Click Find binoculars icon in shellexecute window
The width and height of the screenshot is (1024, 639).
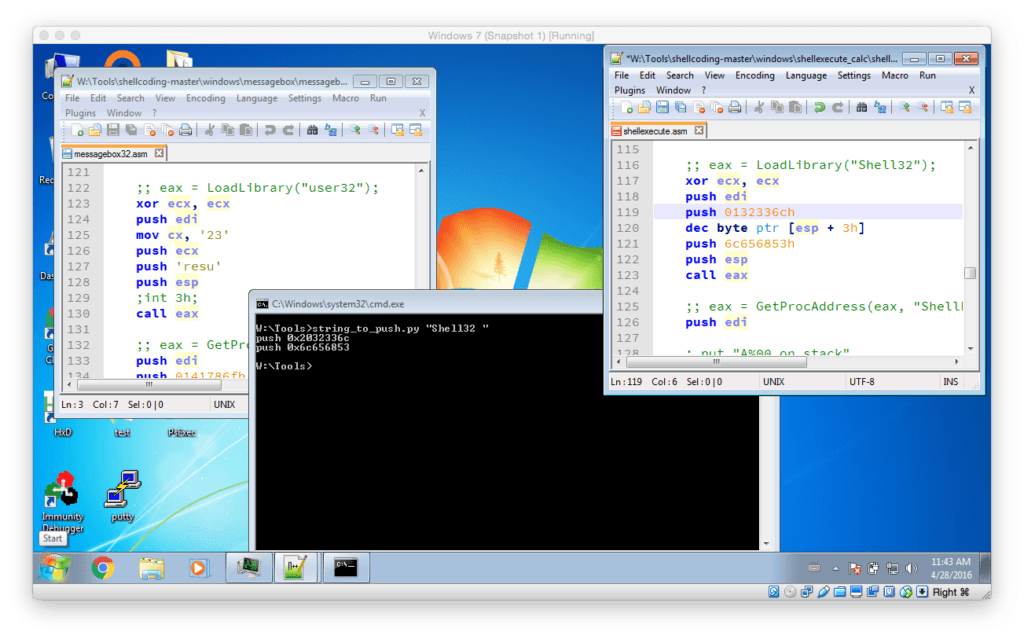pyautogui.click(x=861, y=108)
